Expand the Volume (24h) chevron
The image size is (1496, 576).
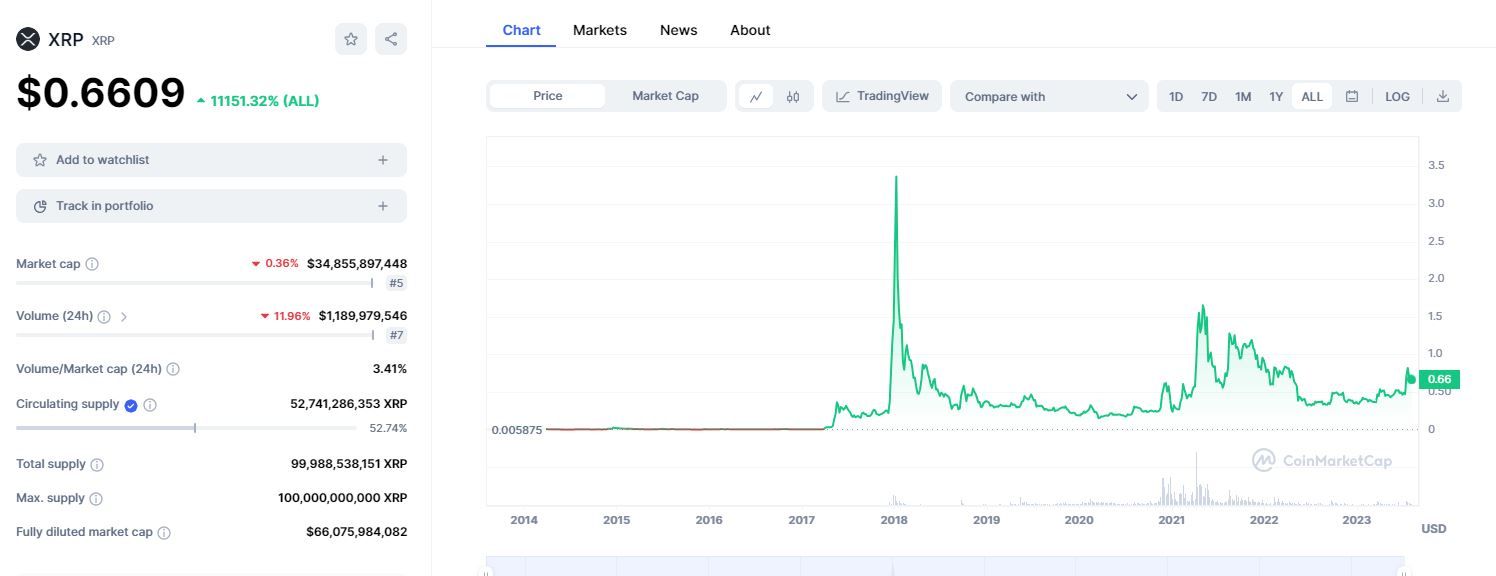tap(124, 316)
